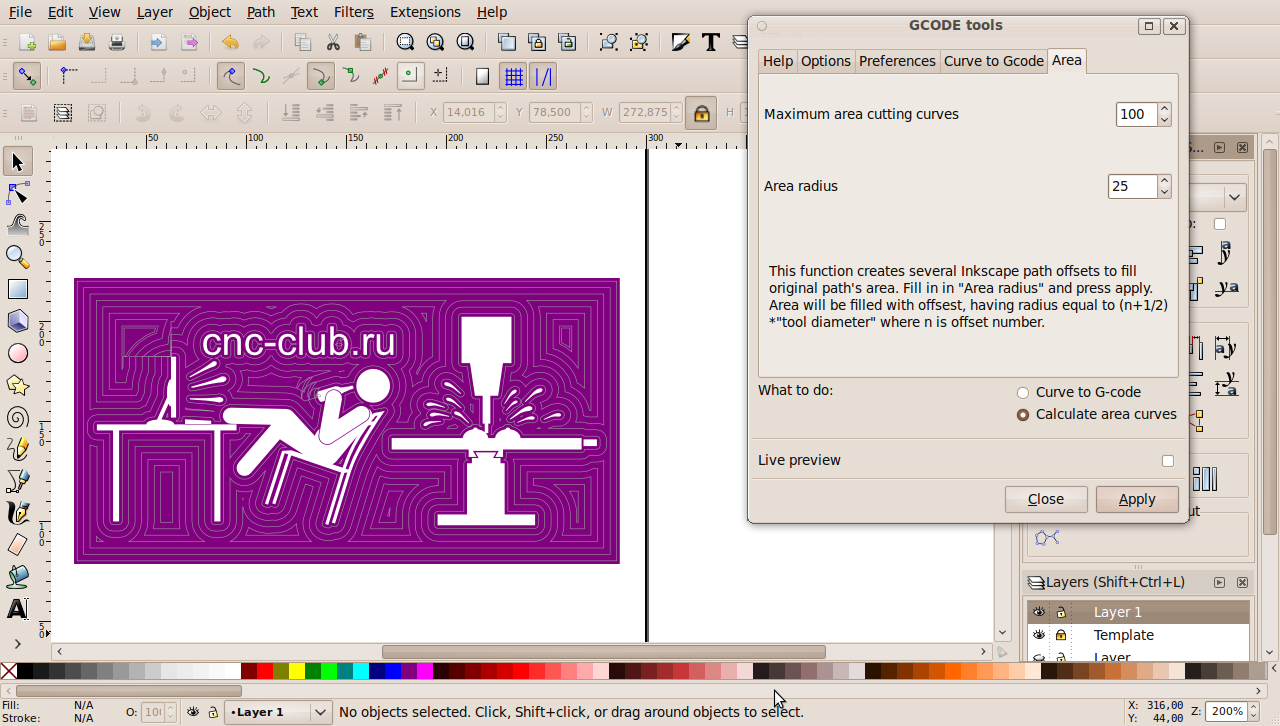Toggle the lock on Template layer
1280x726 pixels.
1061,635
